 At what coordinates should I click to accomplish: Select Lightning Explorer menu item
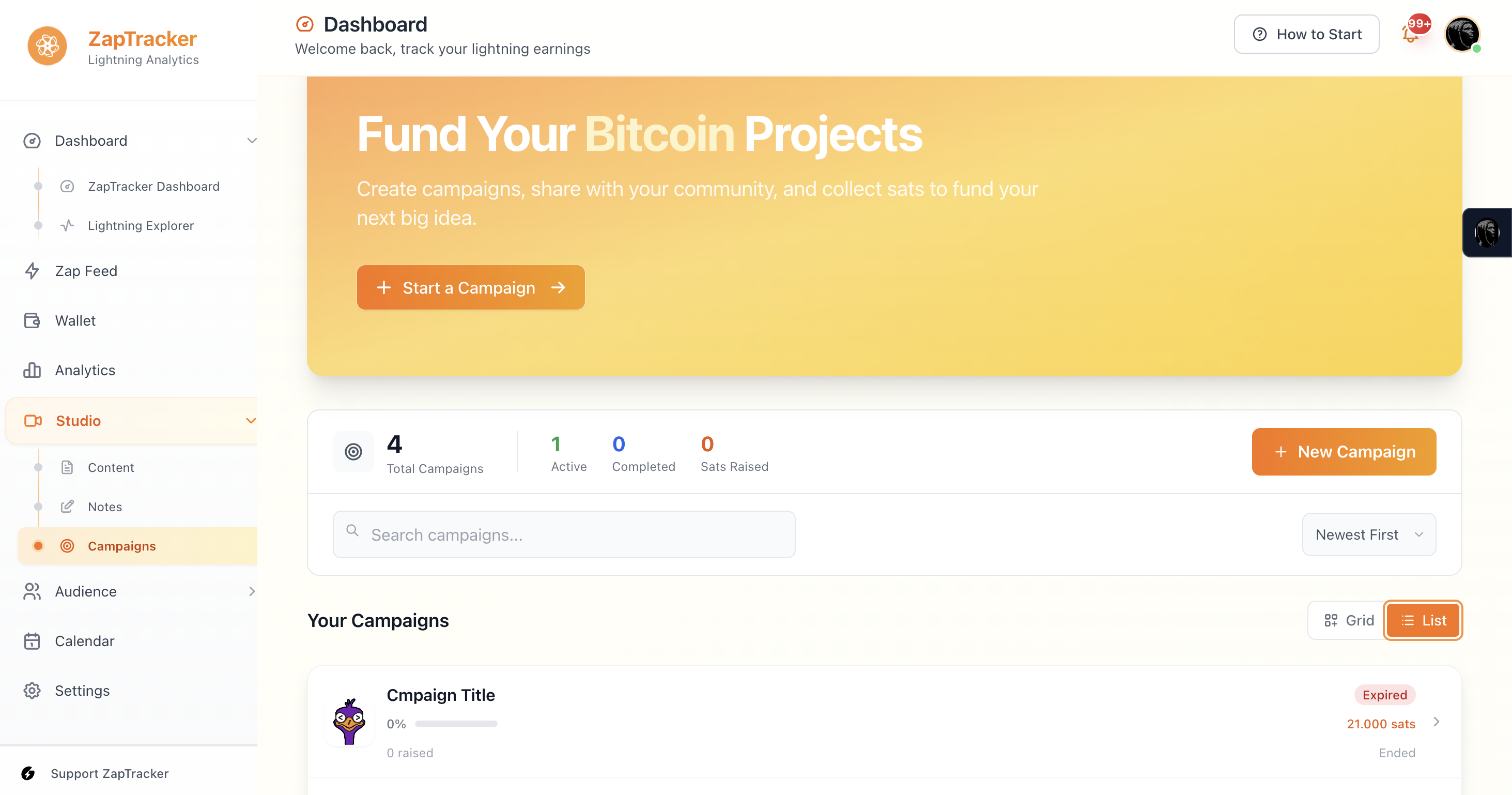click(140, 225)
